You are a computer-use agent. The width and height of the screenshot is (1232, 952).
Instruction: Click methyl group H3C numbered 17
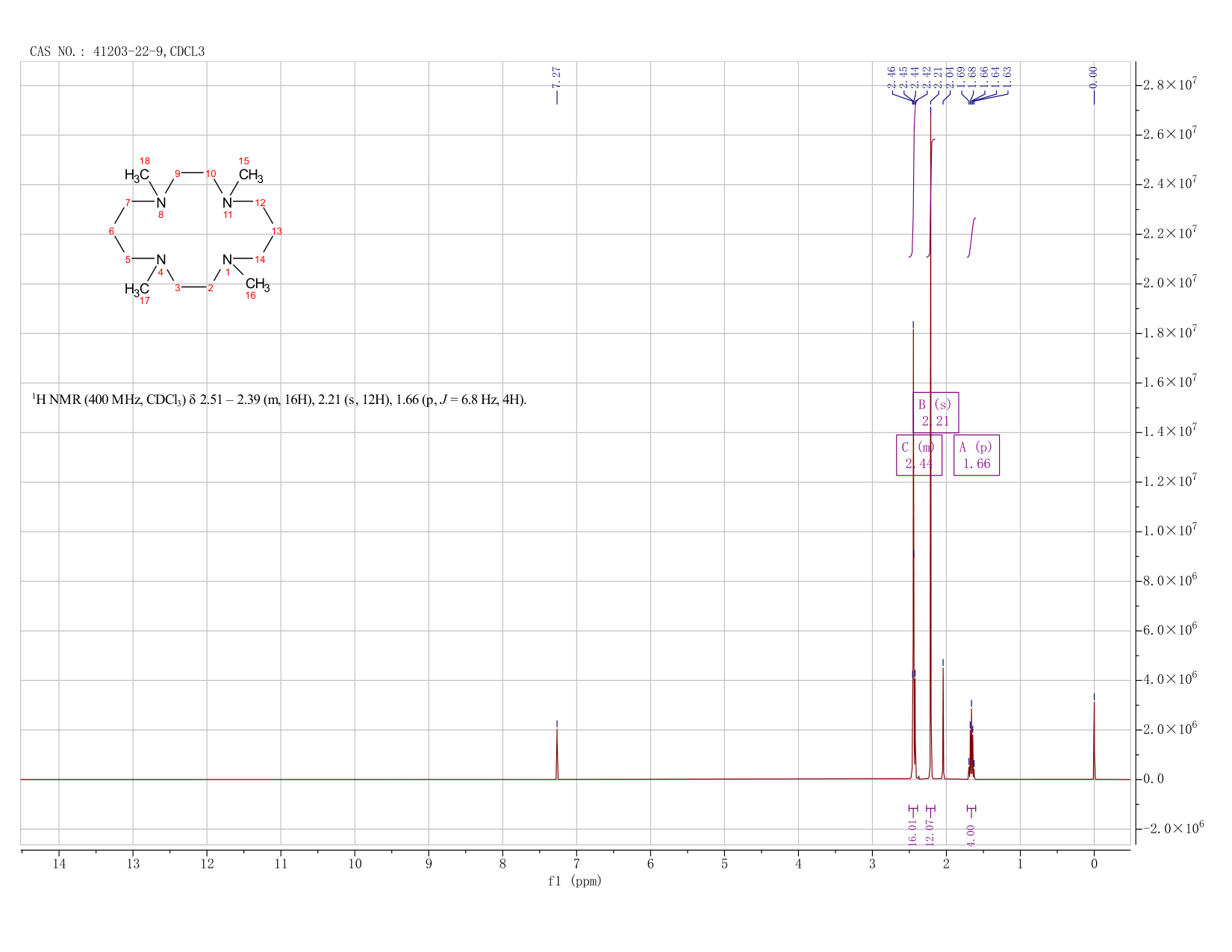click(x=137, y=289)
